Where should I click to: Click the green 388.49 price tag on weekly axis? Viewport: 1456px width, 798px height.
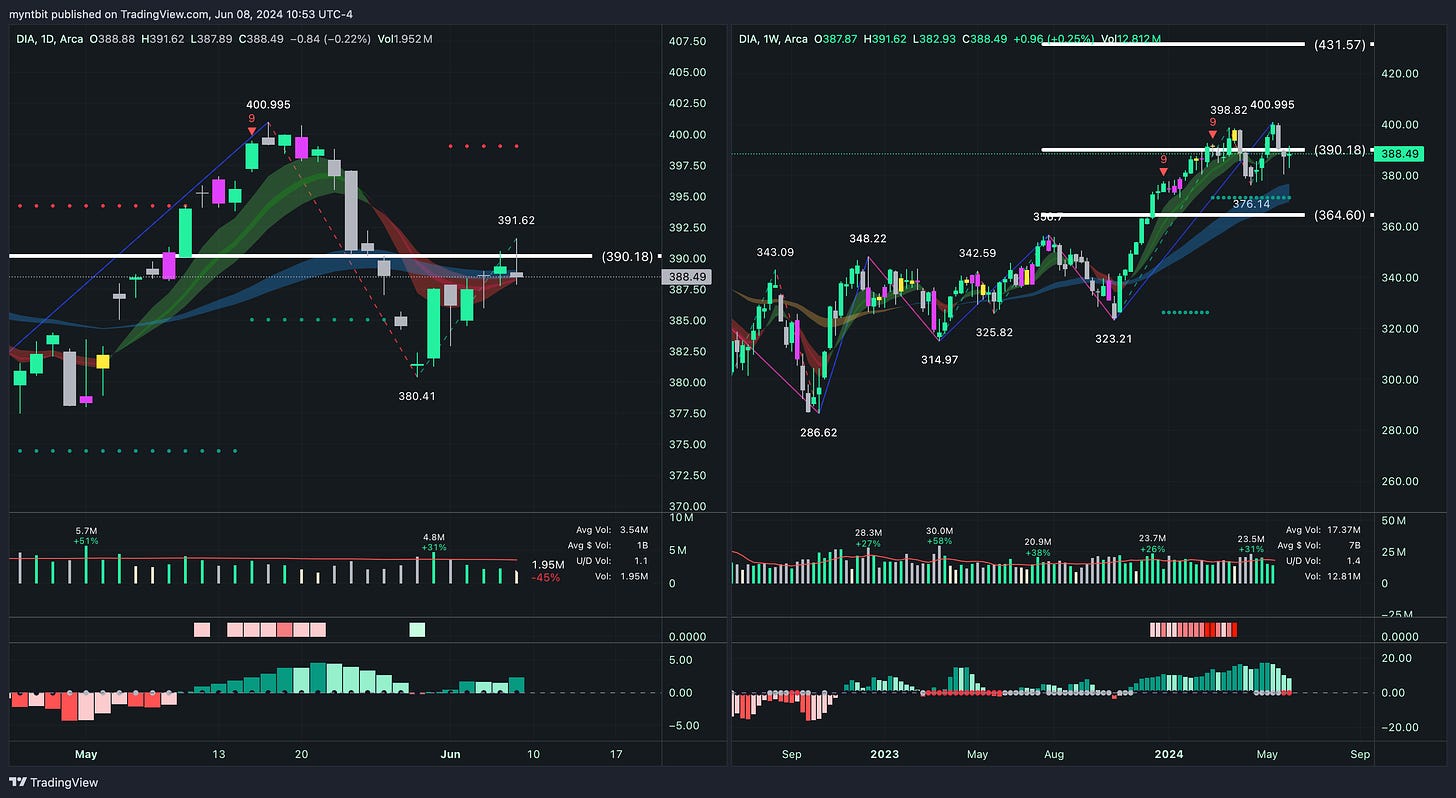tap(1400, 154)
